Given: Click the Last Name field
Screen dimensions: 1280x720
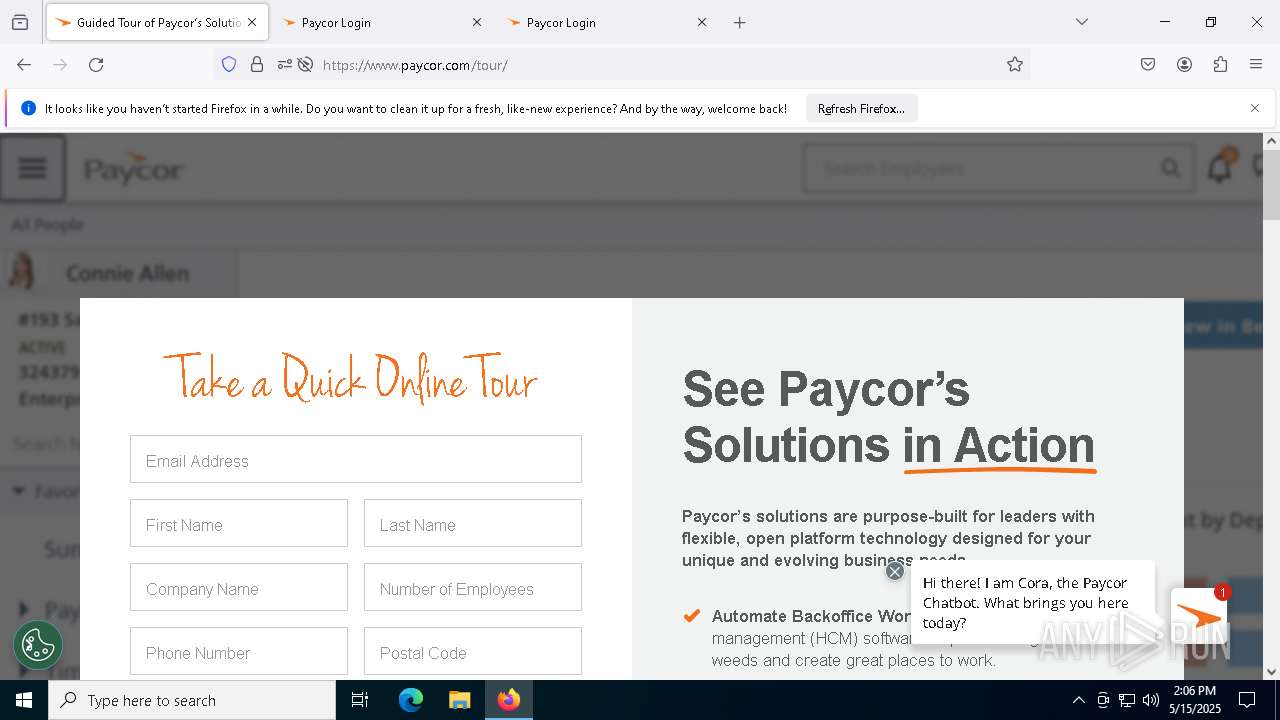Looking at the screenshot, I should pyautogui.click(x=473, y=524).
